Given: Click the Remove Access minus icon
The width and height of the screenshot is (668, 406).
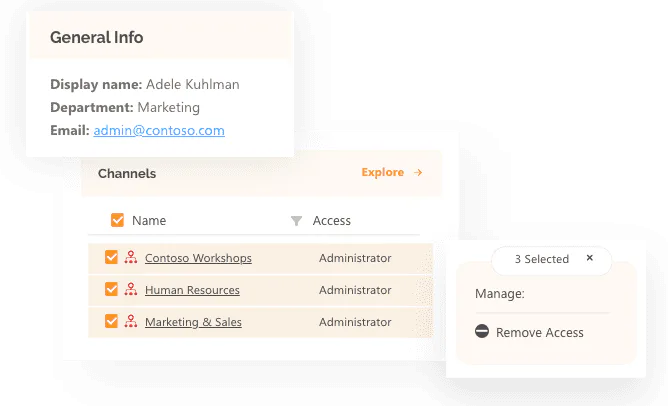Looking at the screenshot, I should click(482, 331).
